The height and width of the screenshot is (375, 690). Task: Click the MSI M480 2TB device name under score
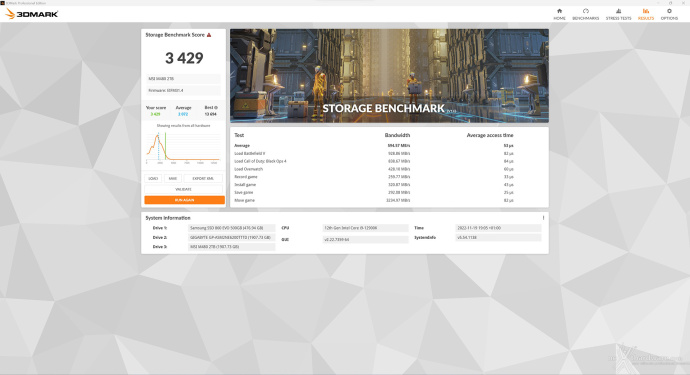tap(184, 79)
